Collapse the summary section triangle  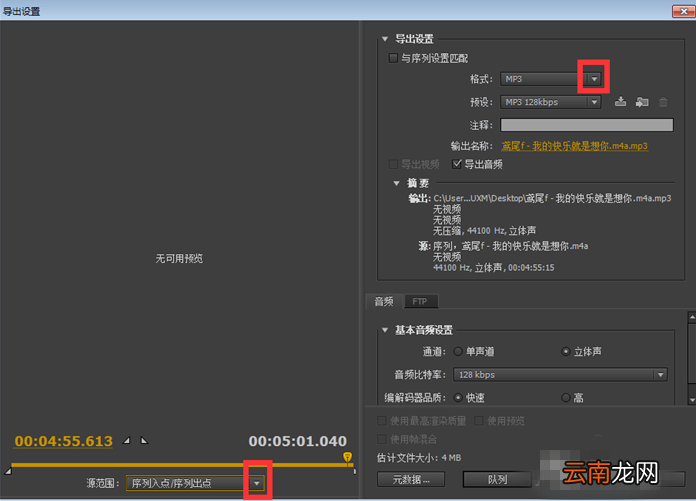pos(396,183)
